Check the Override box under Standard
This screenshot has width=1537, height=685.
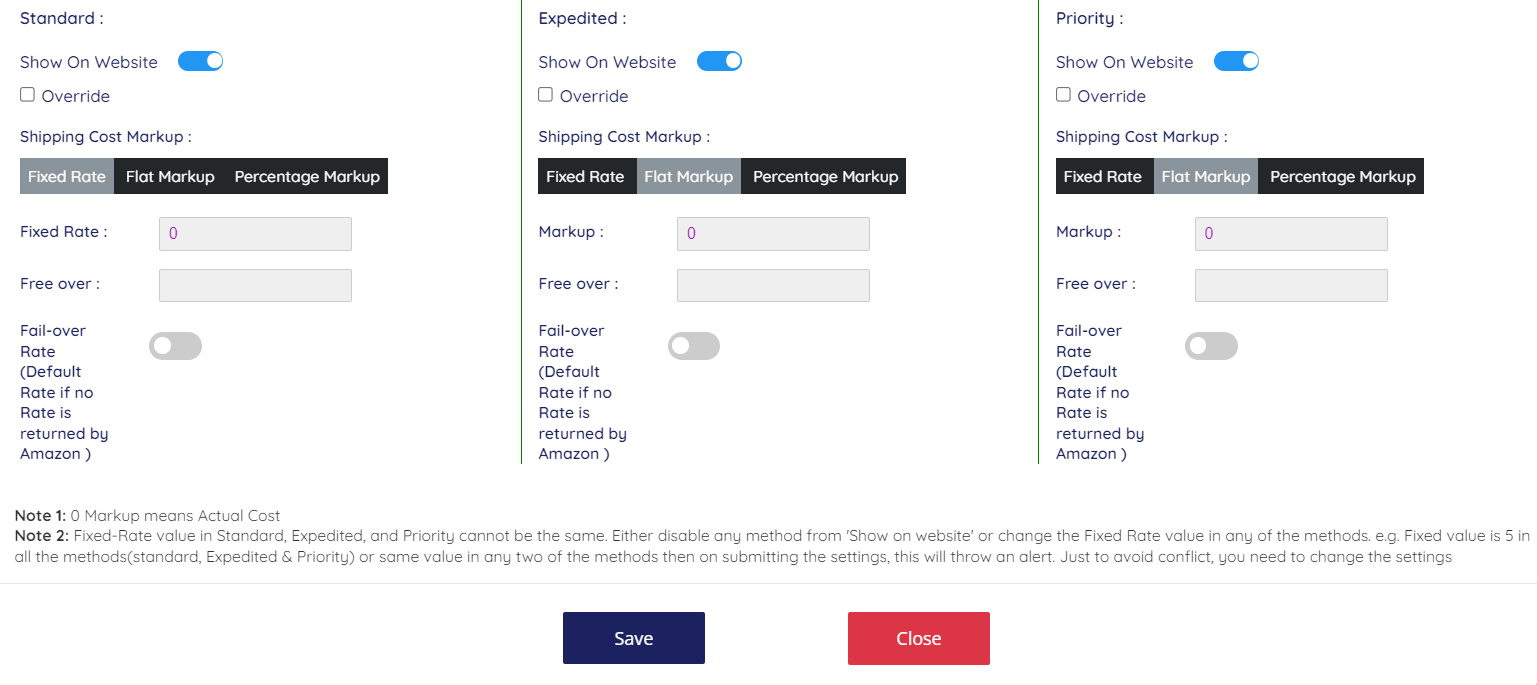pyautogui.click(x=27, y=95)
